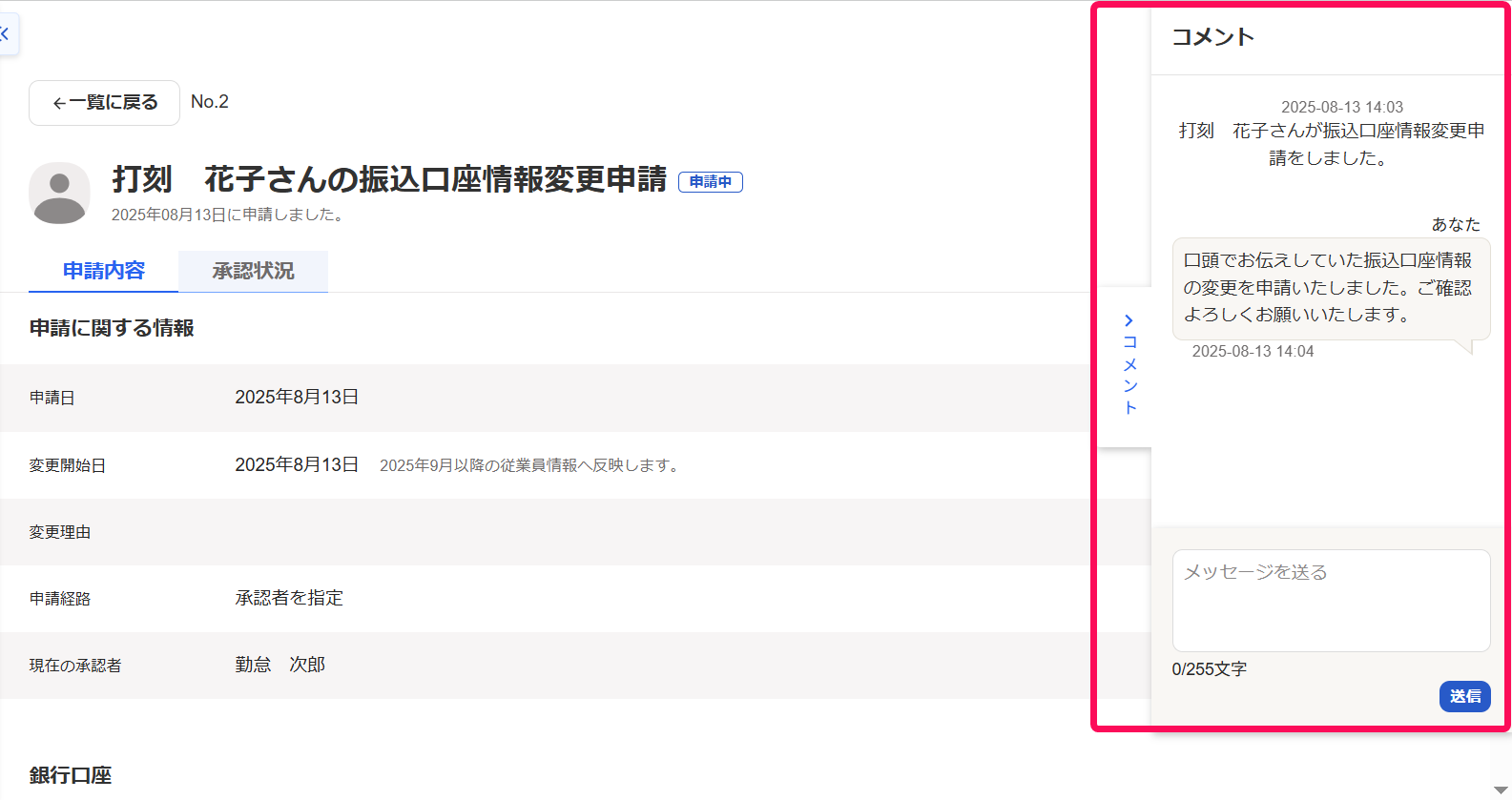Screen dimensions: 1512x800
Task: Send the comment with 送信 button
Action: pyautogui.click(x=1465, y=697)
